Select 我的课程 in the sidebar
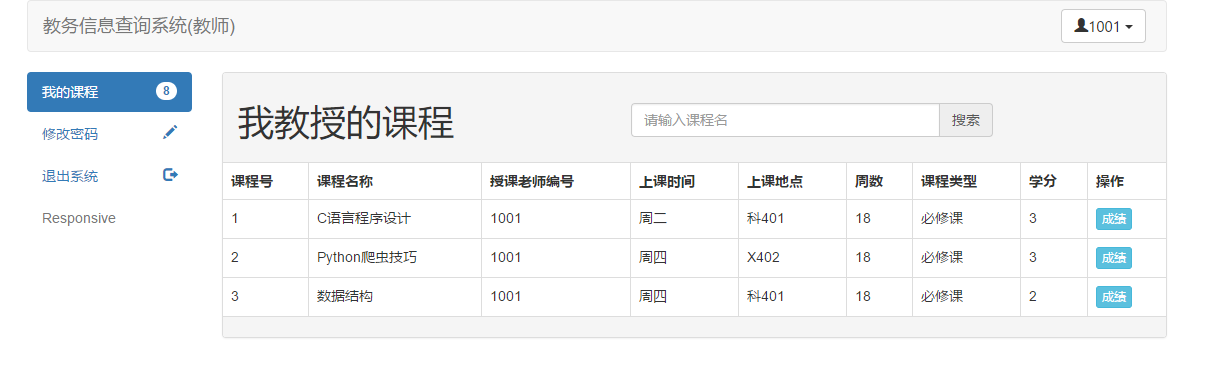 [109, 92]
